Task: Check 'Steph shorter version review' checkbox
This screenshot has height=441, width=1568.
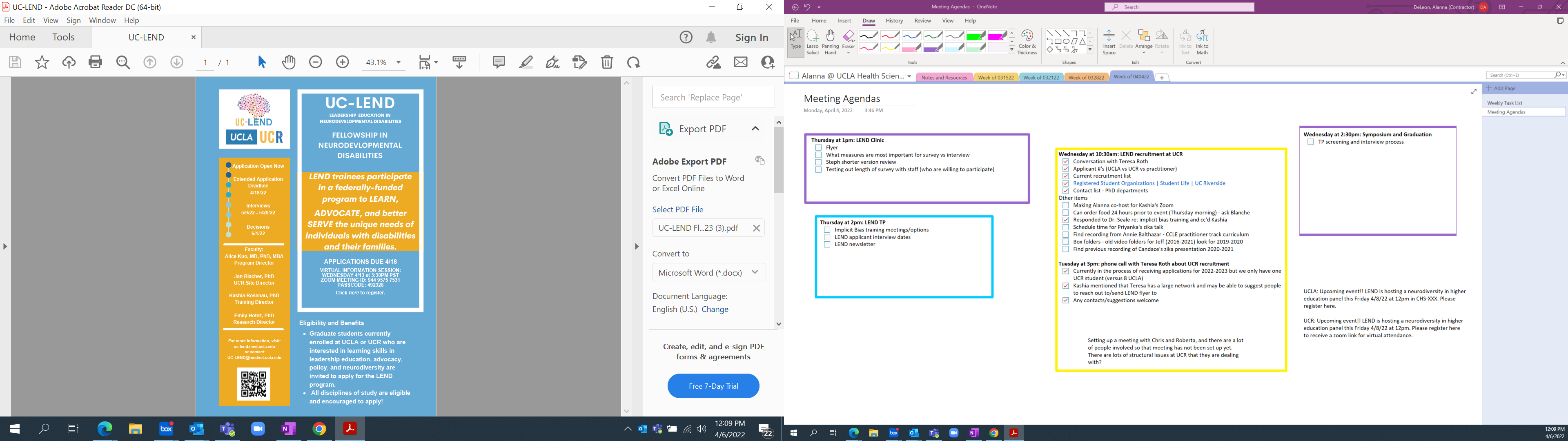Action: [x=819, y=162]
